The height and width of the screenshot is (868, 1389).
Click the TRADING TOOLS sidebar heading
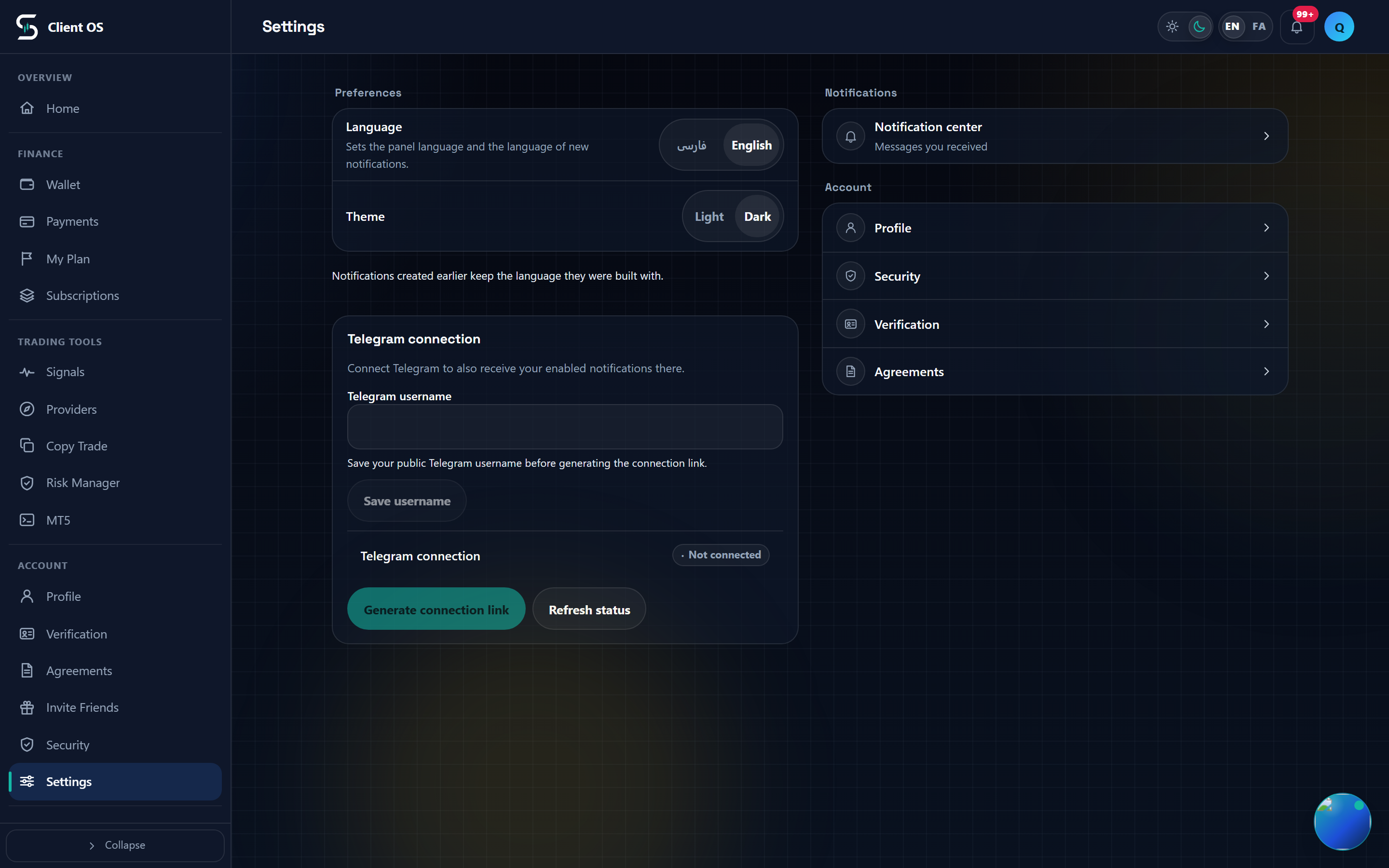(x=60, y=341)
